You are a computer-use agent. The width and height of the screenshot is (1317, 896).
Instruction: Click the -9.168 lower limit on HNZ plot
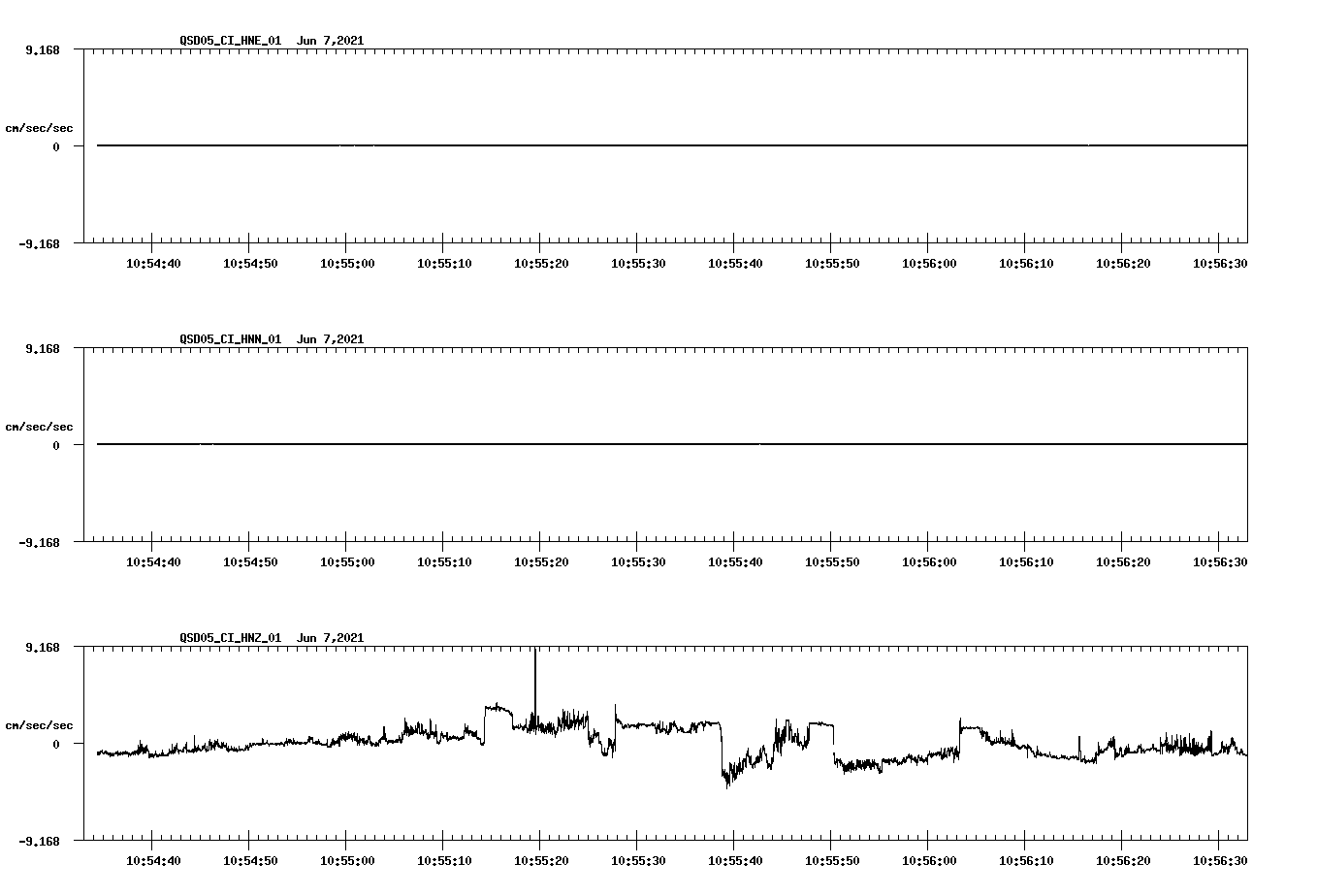(x=40, y=841)
